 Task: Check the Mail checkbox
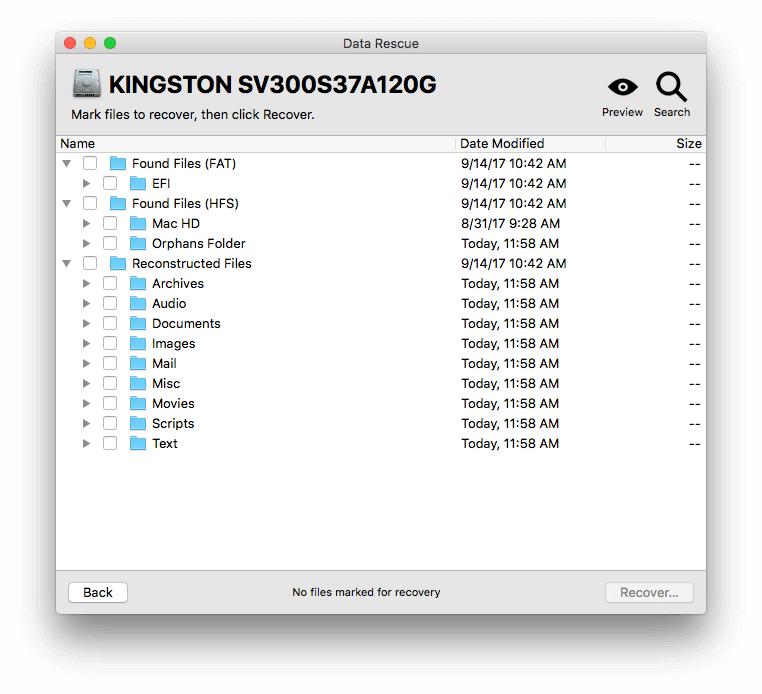(x=110, y=364)
